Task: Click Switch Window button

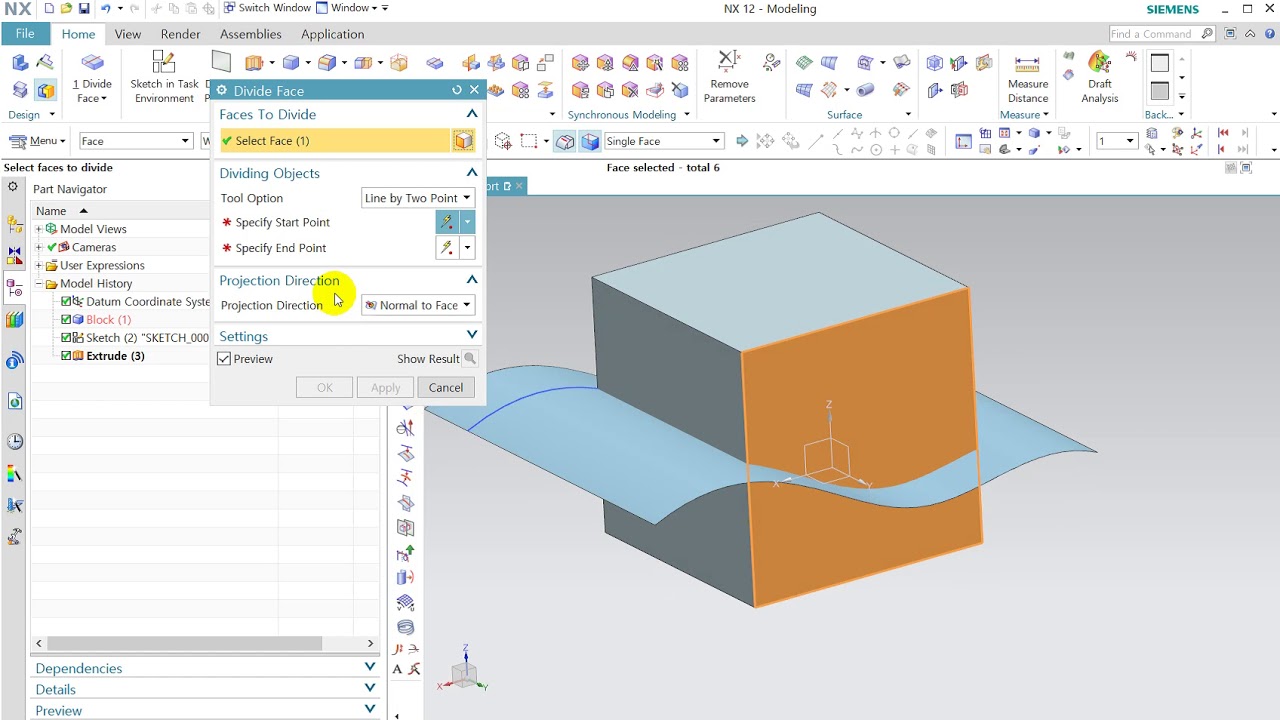Action: (267, 8)
